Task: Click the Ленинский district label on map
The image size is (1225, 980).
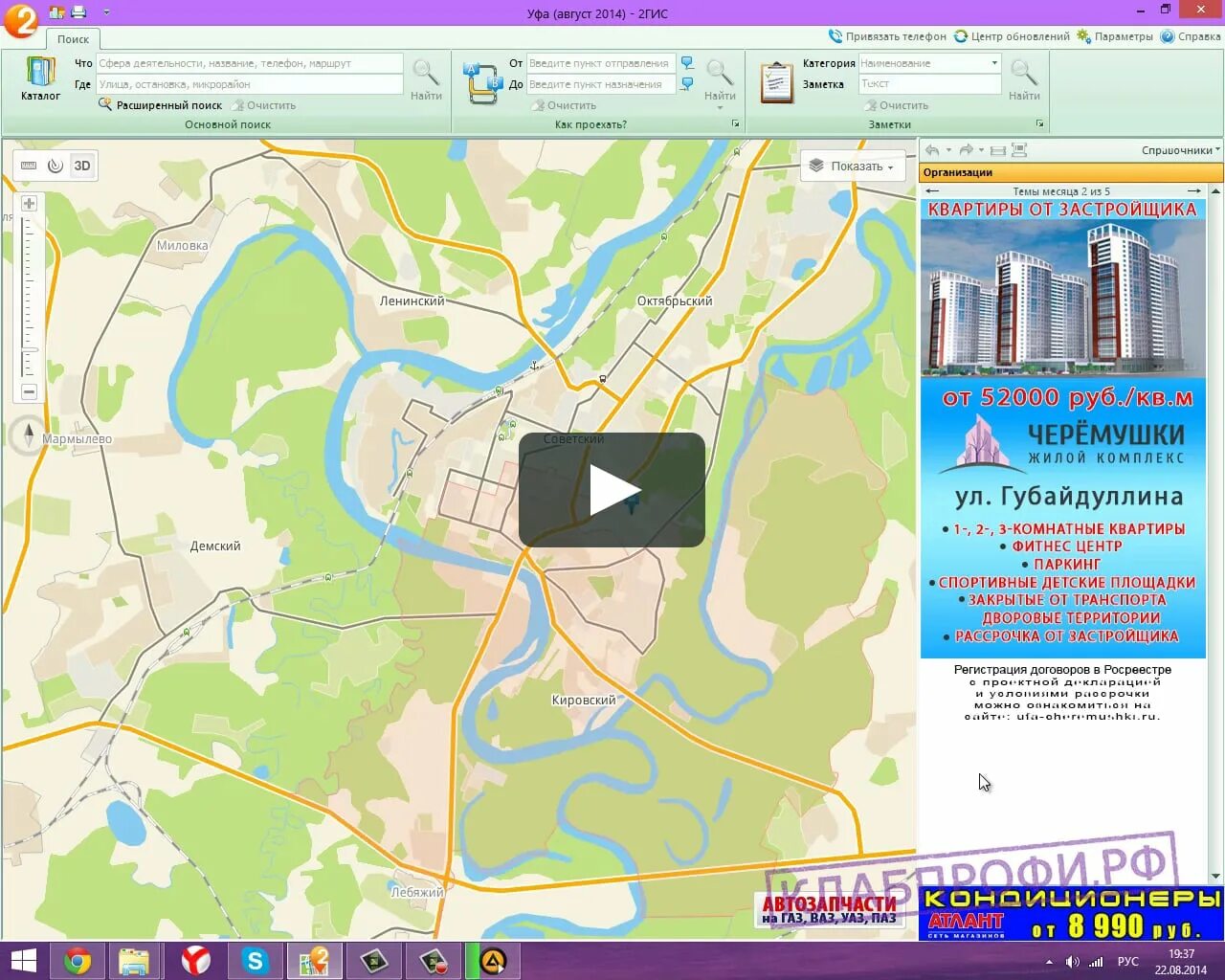Action: pyautogui.click(x=412, y=301)
